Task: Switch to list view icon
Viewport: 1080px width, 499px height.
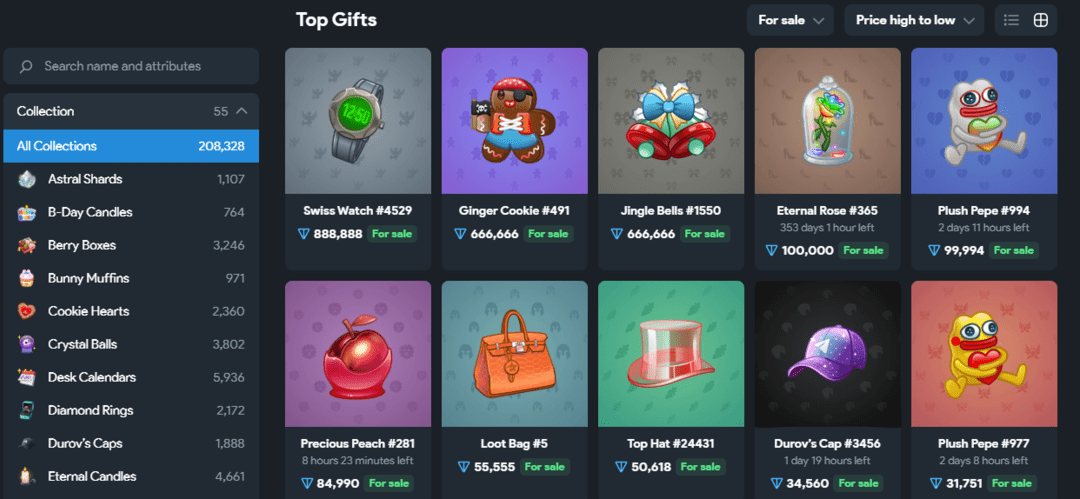Action: coord(1011,20)
